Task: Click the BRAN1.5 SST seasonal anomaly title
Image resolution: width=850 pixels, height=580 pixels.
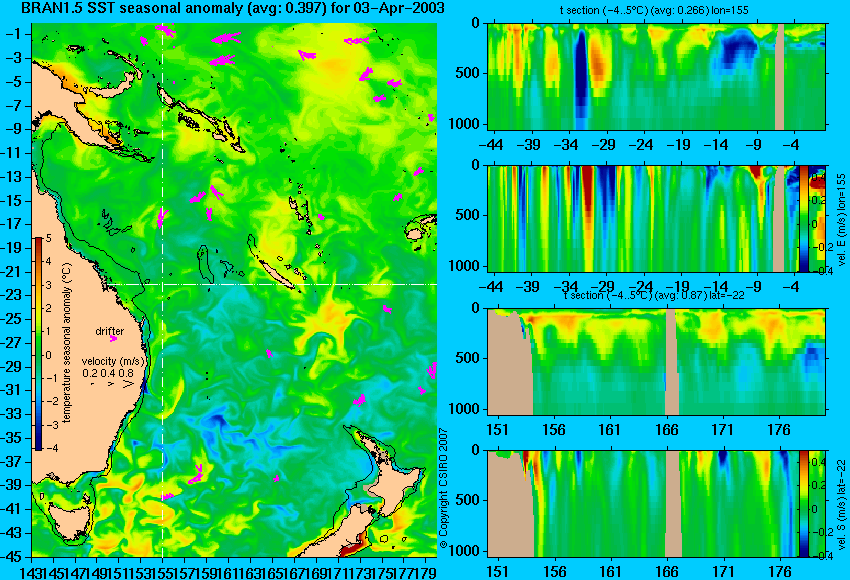Action: click(233, 8)
